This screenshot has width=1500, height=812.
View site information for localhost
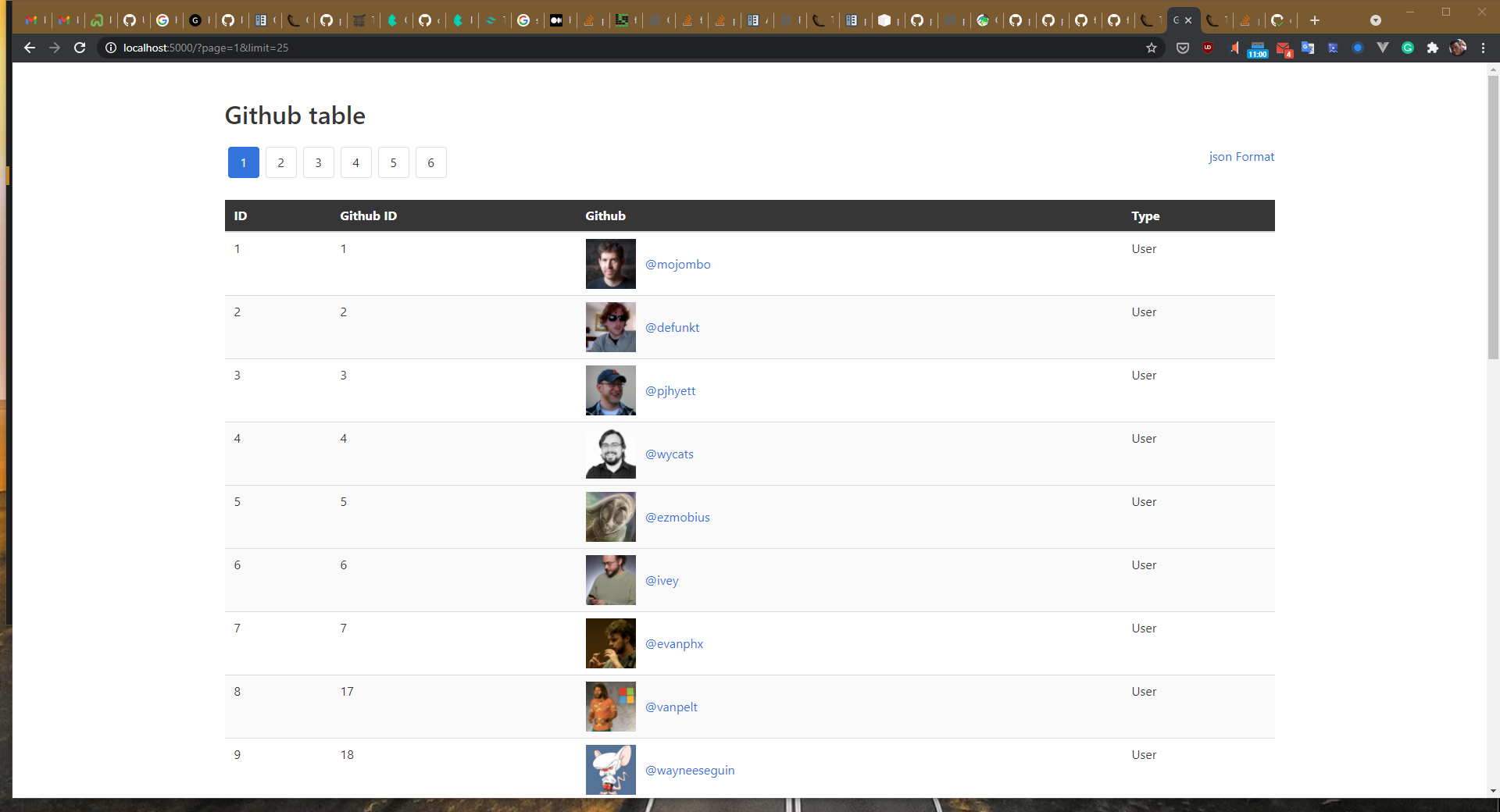111,48
